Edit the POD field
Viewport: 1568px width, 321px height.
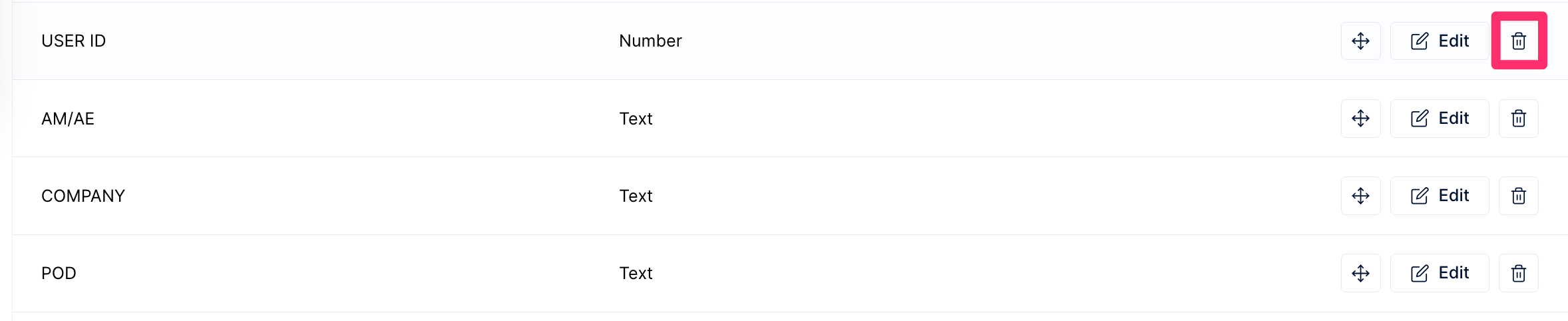(1440, 273)
